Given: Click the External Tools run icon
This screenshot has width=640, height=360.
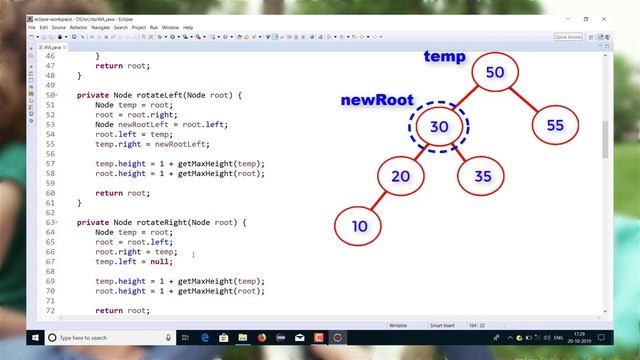Looking at the screenshot, I should pos(198,37).
